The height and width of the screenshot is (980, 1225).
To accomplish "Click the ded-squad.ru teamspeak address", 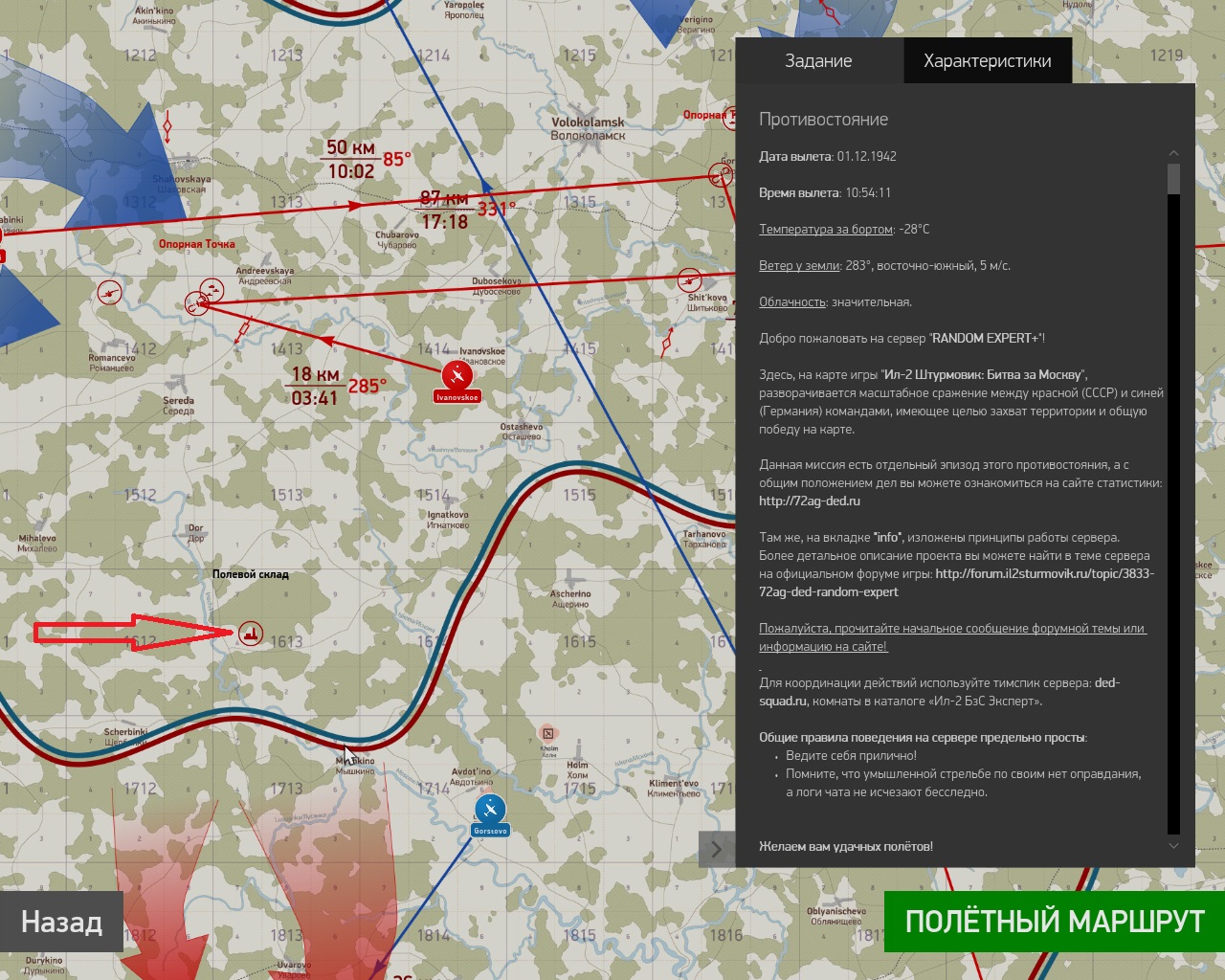I will (939, 692).
